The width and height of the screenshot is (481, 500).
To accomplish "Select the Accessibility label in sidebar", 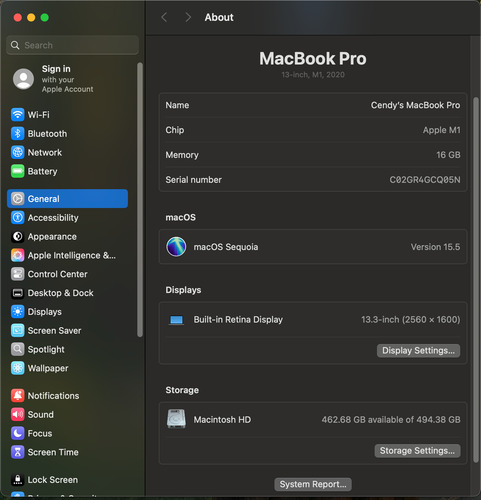I will point(53,218).
